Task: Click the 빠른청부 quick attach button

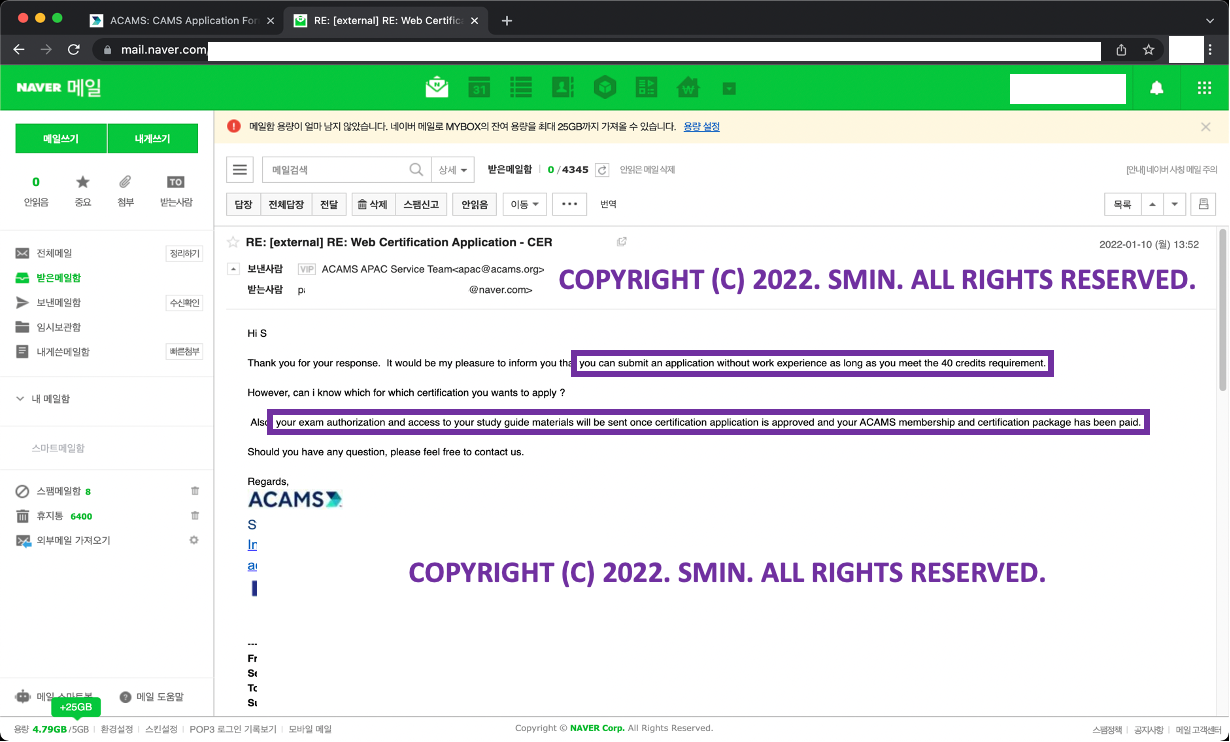Action: tap(184, 351)
